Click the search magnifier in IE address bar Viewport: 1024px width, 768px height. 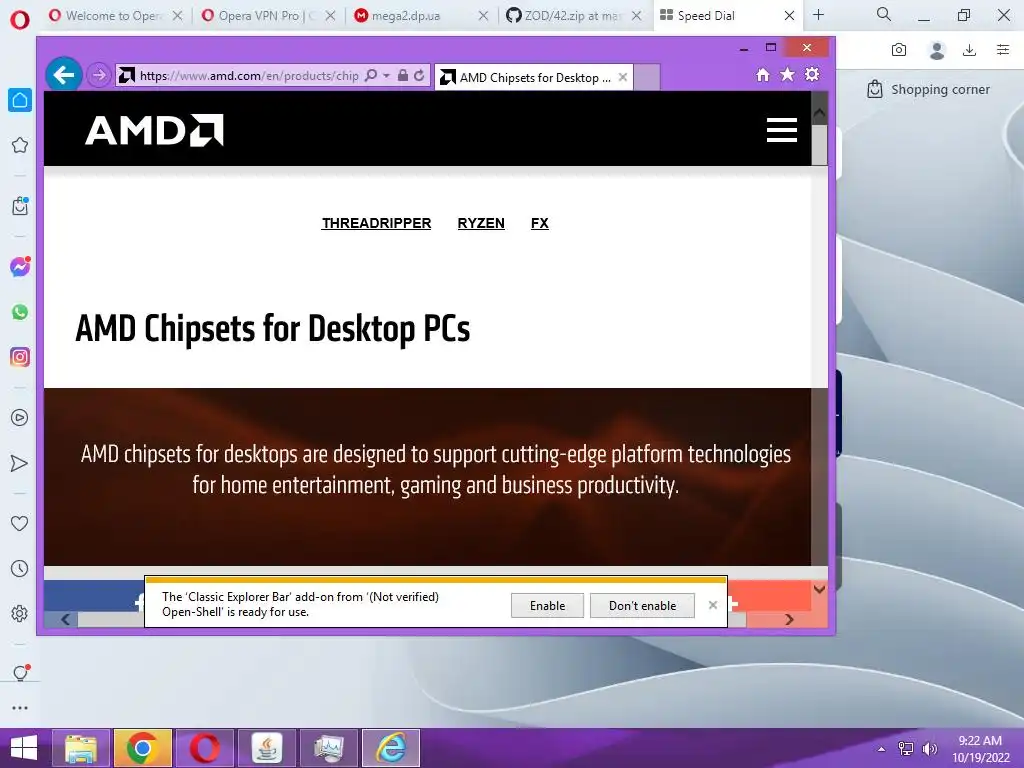pyautogui.click(x=371, y=75)
